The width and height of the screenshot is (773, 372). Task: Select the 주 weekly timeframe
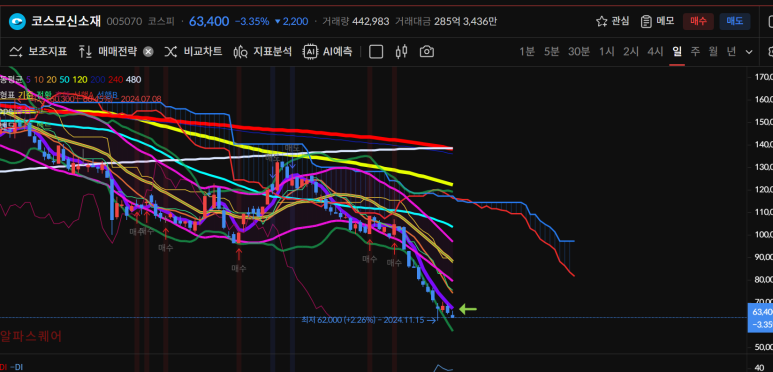(695, 51)
